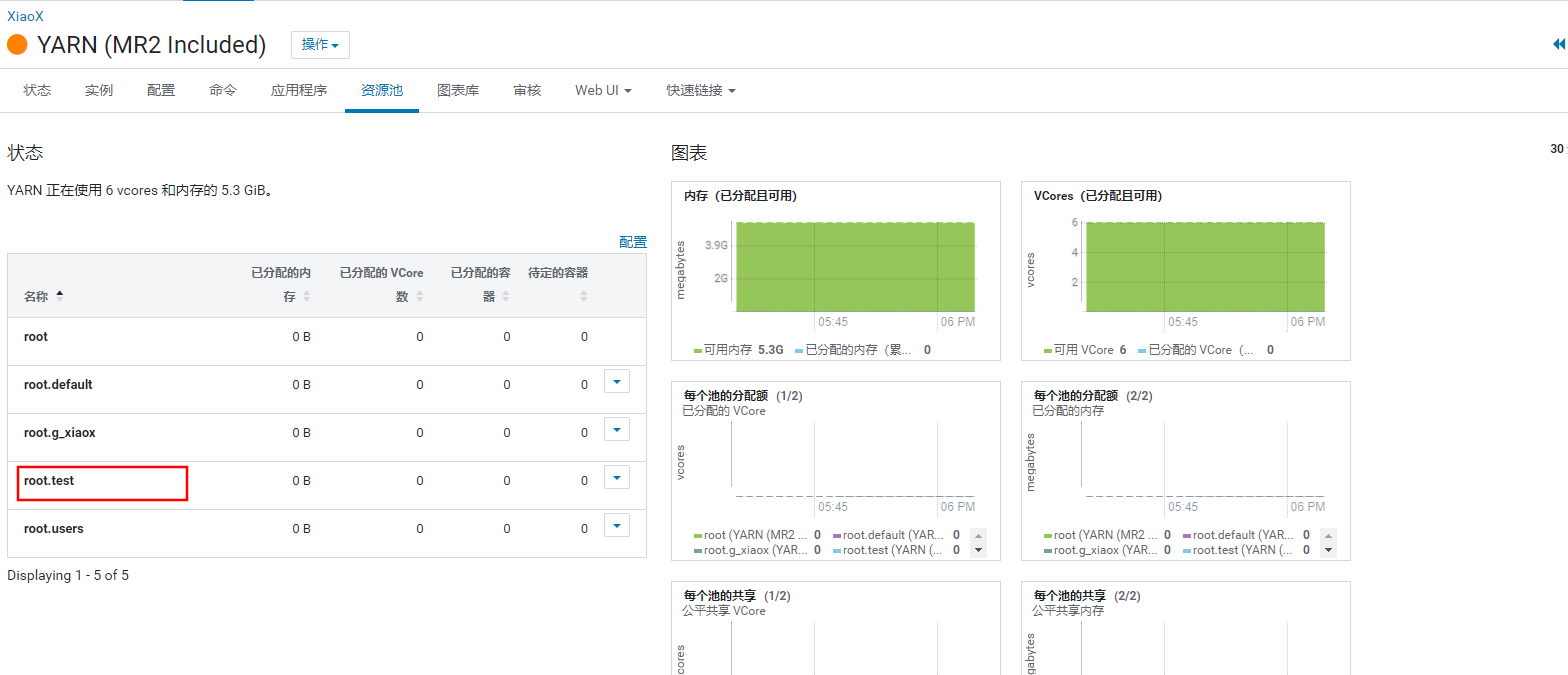Click root.default legend entry in the VCore allocation chart
1568x675 pixels.
895,535
